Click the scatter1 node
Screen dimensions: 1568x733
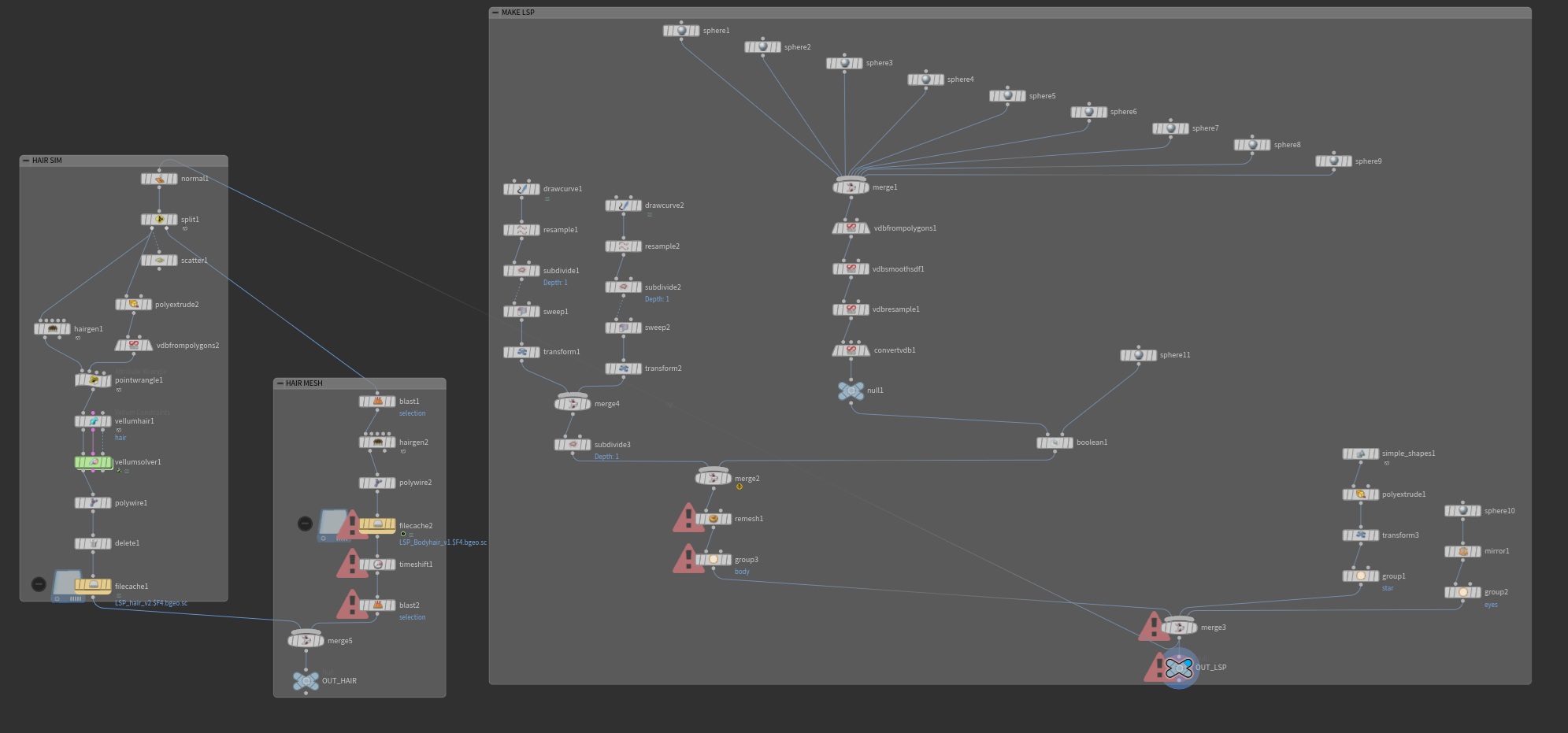click(159, 261)
